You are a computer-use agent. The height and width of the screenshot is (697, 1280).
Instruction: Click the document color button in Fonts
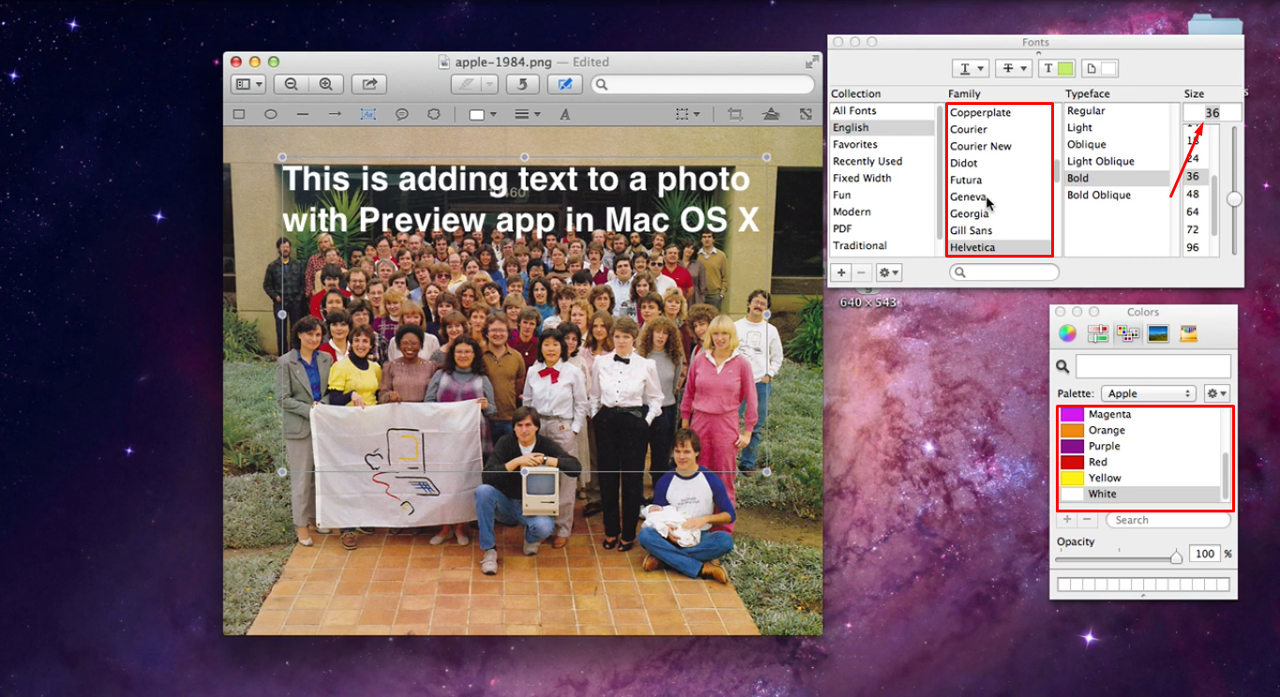[1100, 68]
